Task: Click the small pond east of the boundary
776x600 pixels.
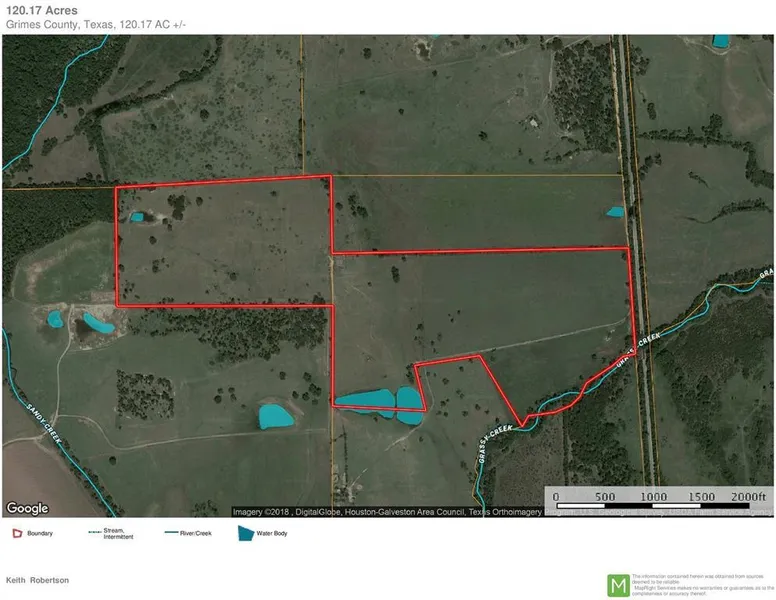Action: coord(615,211)
